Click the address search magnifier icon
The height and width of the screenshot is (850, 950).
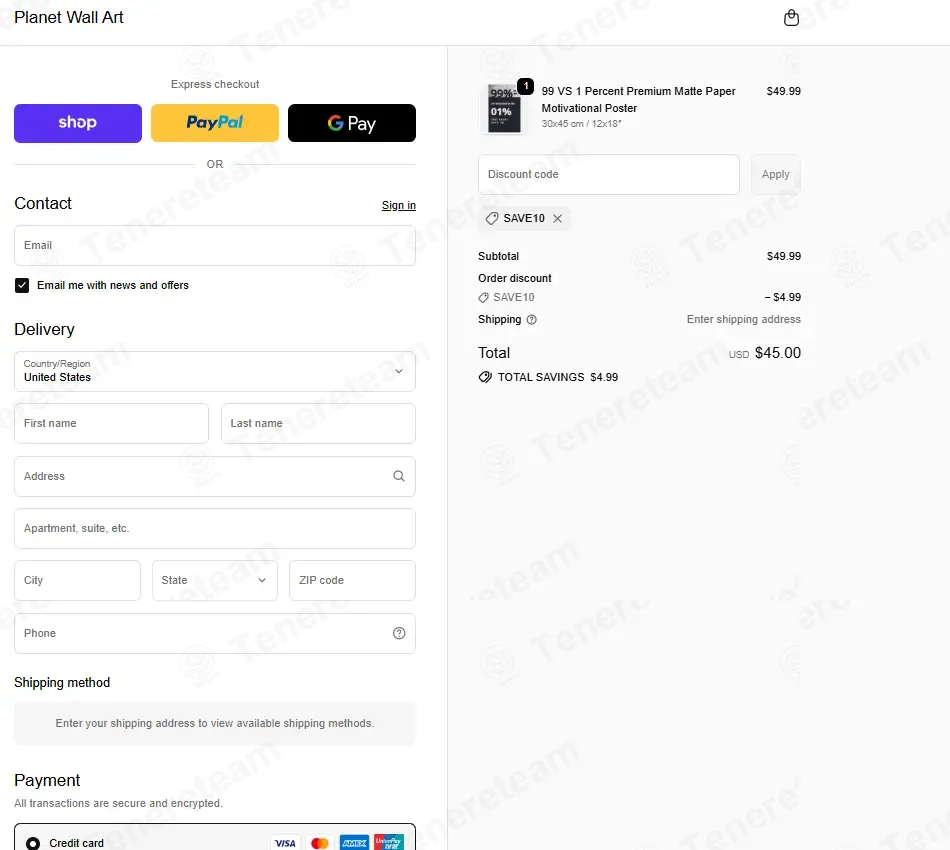click(x=399, y=476)
